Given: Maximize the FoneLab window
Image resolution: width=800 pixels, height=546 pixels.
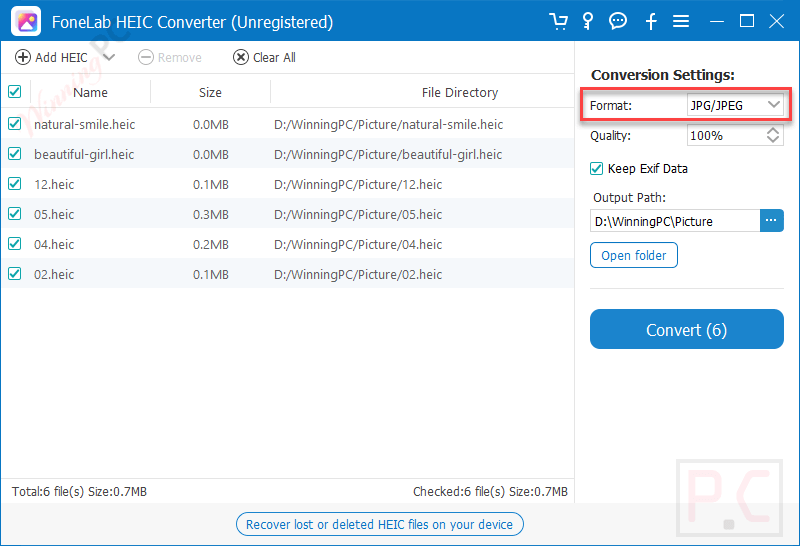Looking at the screenshot, I should pyautogui.click(x=747, y=21).
